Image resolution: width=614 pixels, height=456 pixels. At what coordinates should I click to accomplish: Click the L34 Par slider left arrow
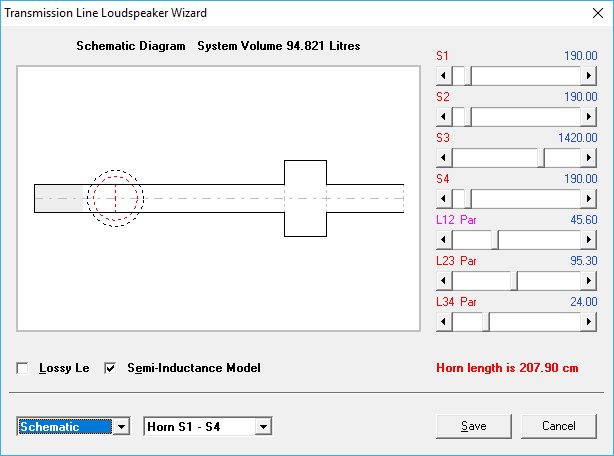(x=444, y=322)
